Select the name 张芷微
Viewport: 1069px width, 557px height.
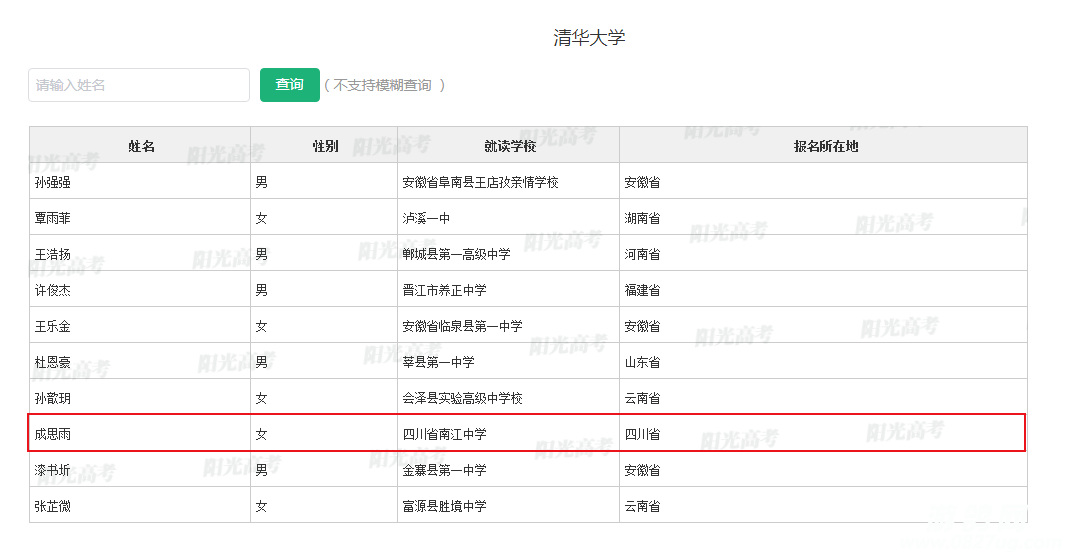tap(52, 507)
